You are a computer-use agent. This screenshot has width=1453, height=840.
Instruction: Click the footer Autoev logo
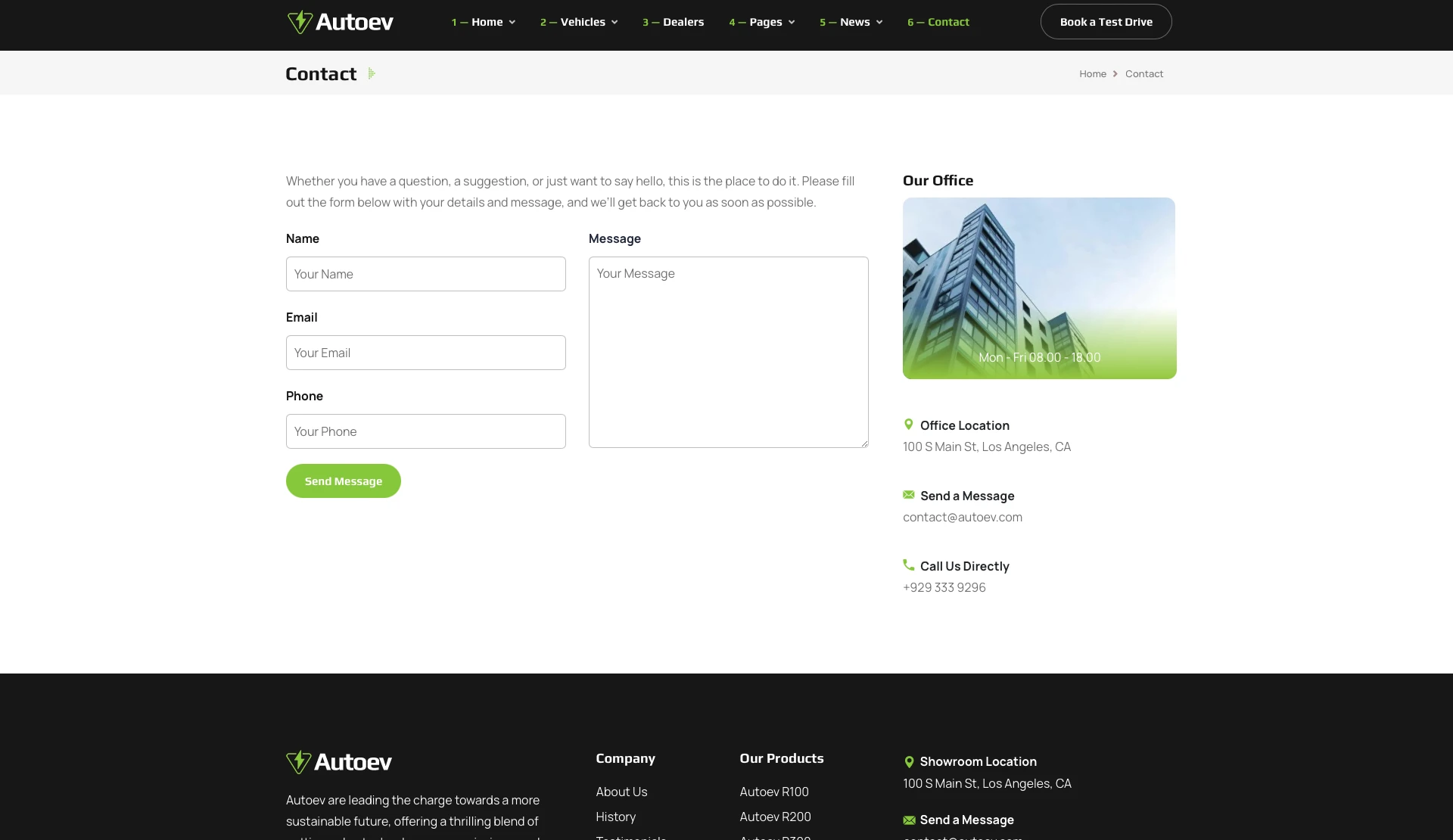tap(339, 761)
